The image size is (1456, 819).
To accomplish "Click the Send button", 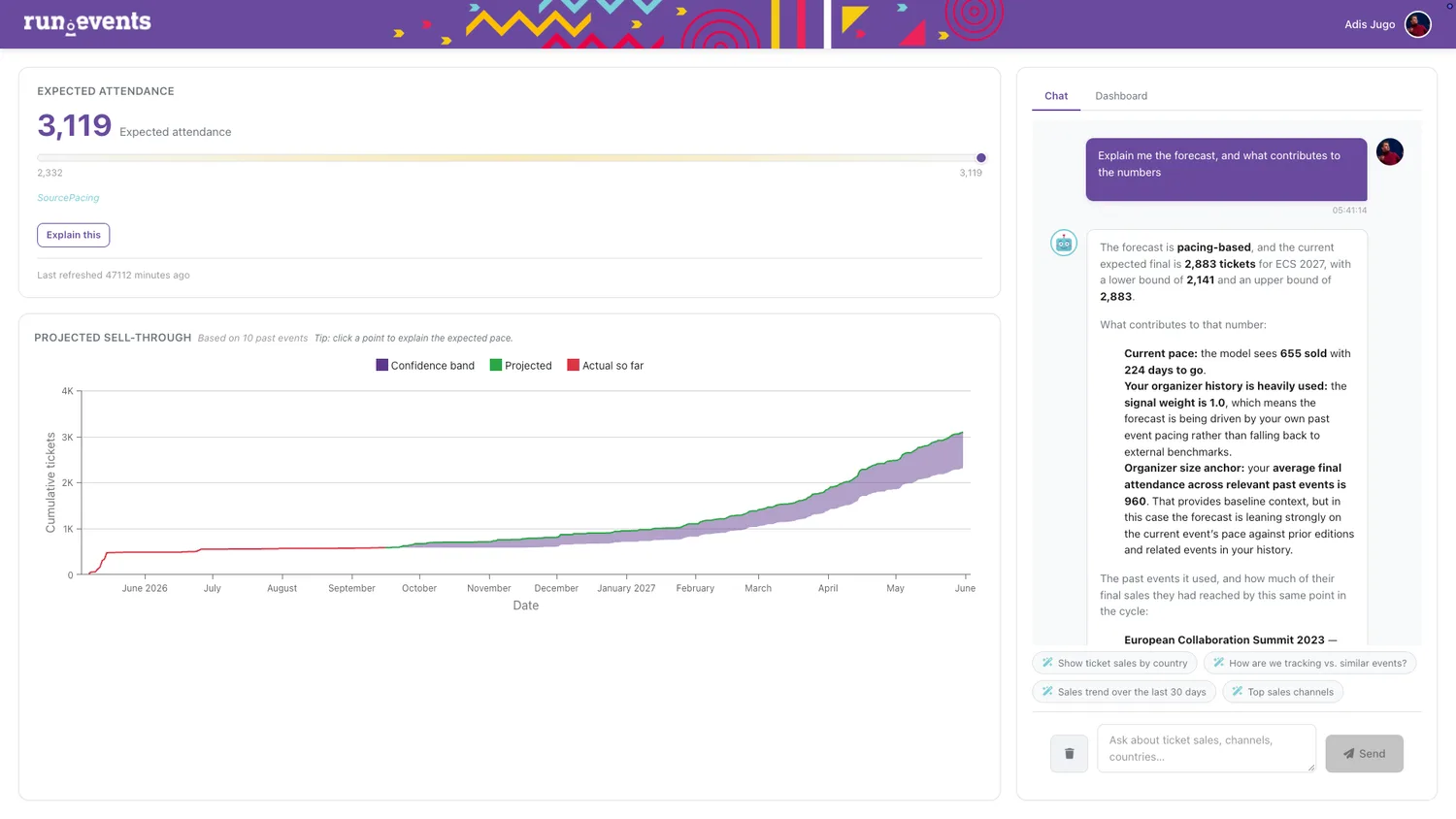I will coord(1364,753).
